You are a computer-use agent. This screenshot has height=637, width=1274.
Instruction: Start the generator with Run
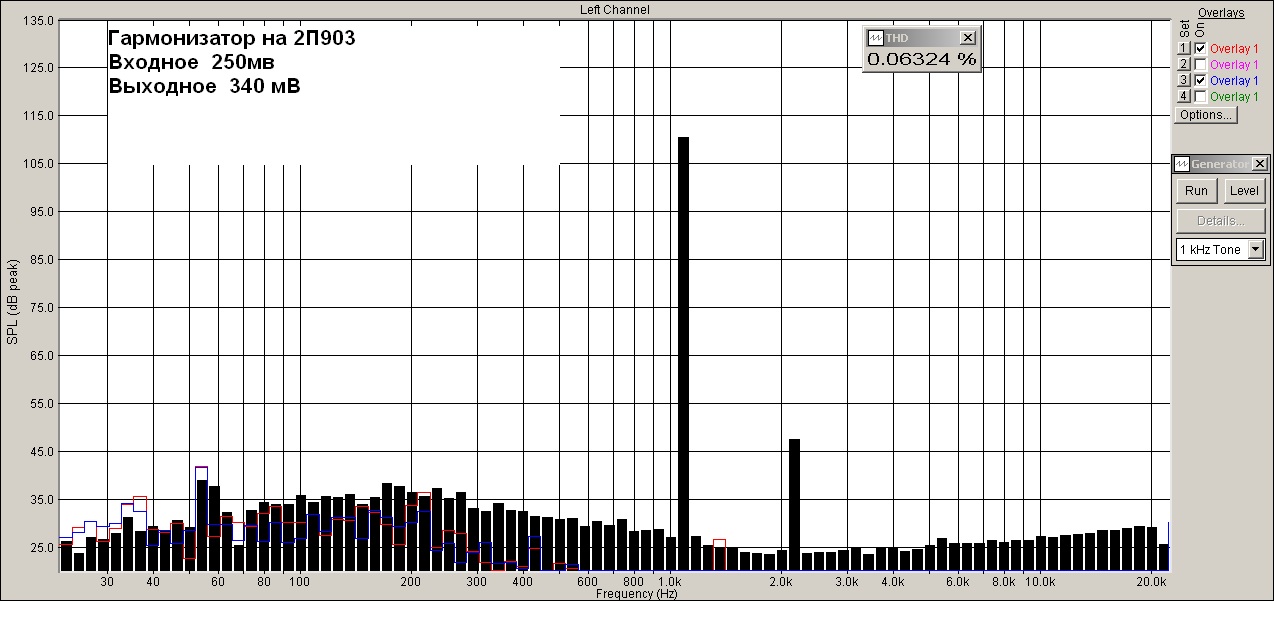tap(1196, 190)
